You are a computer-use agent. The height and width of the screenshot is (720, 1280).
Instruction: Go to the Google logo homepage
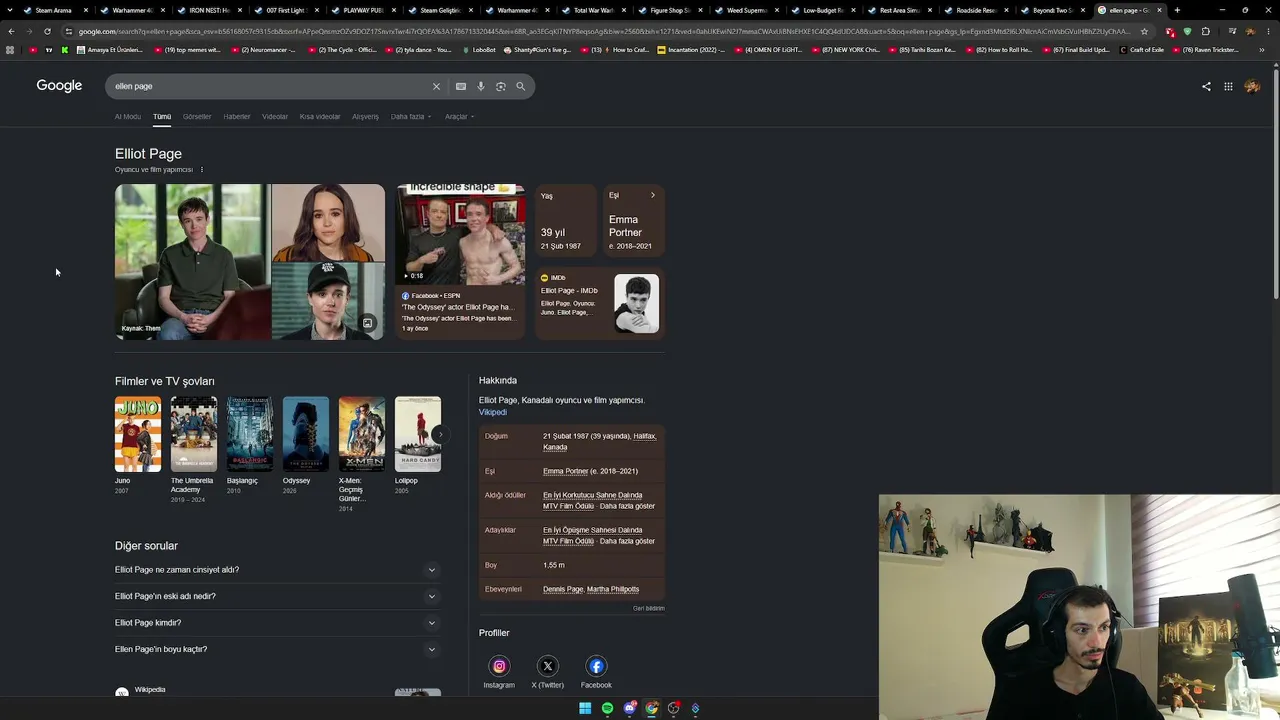[x=59, y=86]
